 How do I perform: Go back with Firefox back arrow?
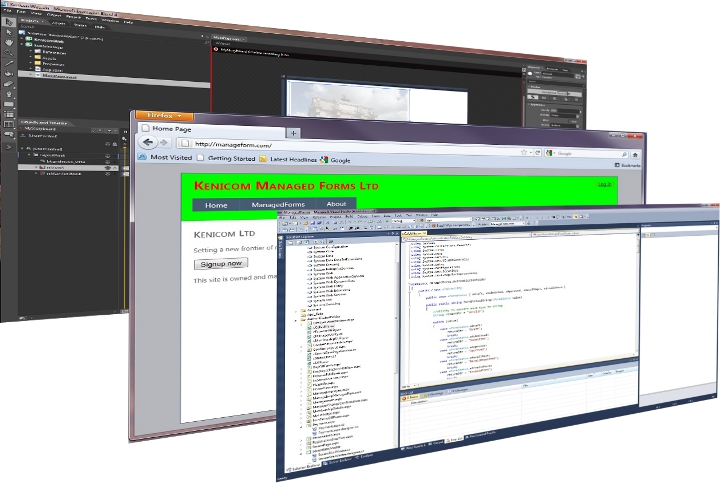(148, 142)
